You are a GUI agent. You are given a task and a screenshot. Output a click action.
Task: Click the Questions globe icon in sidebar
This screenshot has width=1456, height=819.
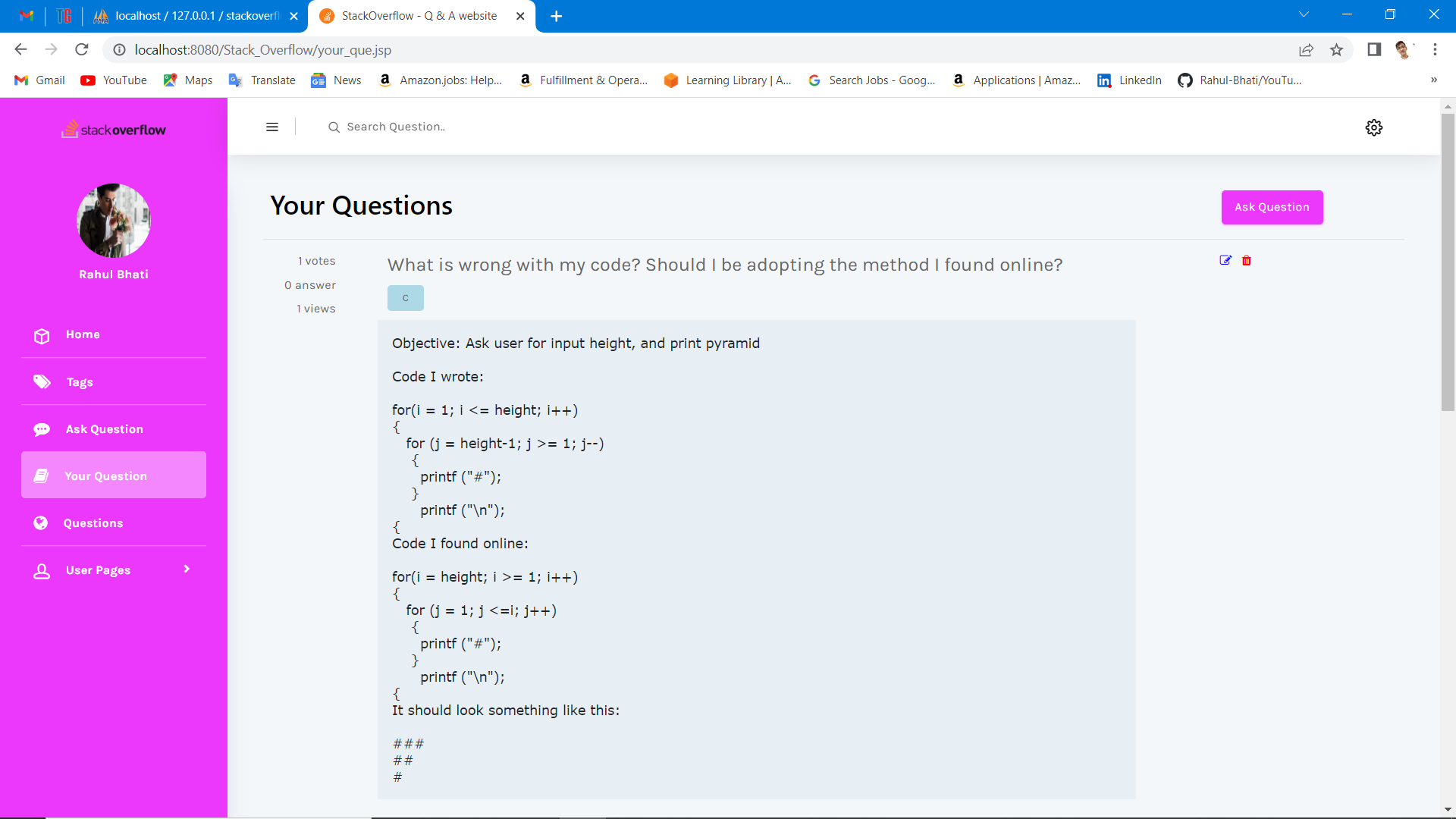click(41, 523)
